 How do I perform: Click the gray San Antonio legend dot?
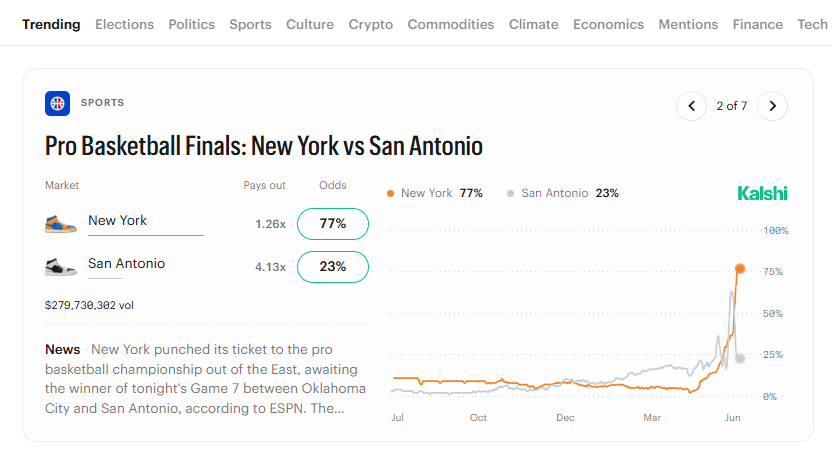510,194
